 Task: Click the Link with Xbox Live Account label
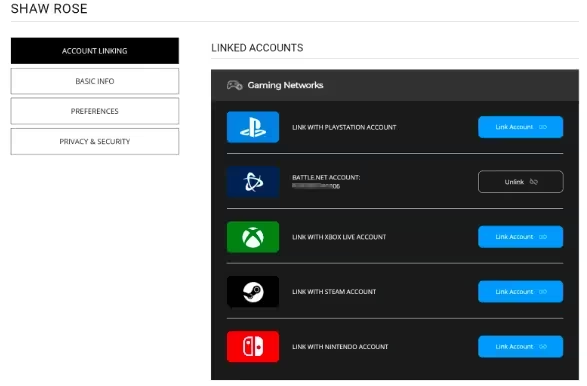click(x=339, y=237)
